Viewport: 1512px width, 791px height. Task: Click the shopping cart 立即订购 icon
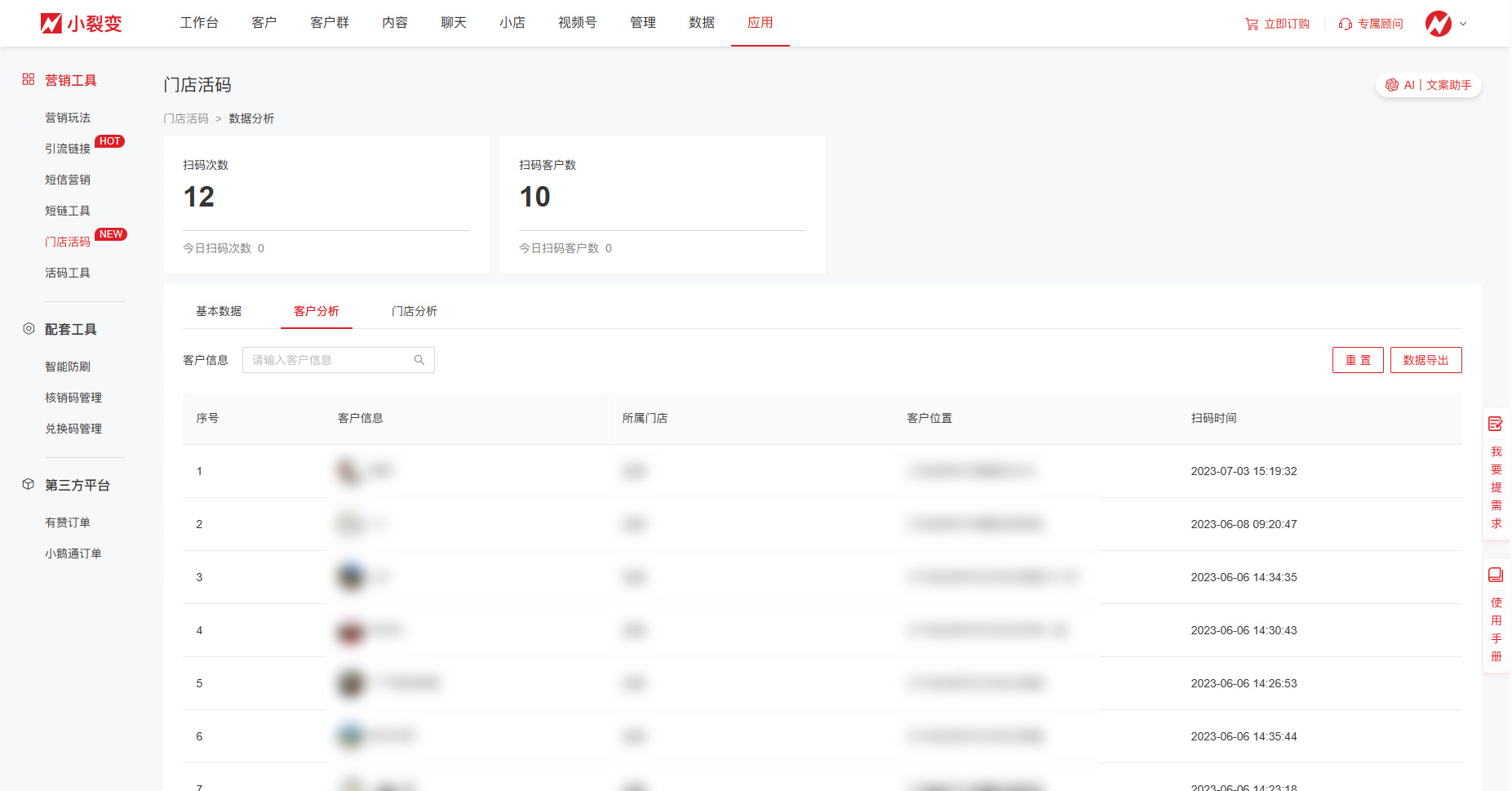pyautogui.click(x=1252, y=24)
